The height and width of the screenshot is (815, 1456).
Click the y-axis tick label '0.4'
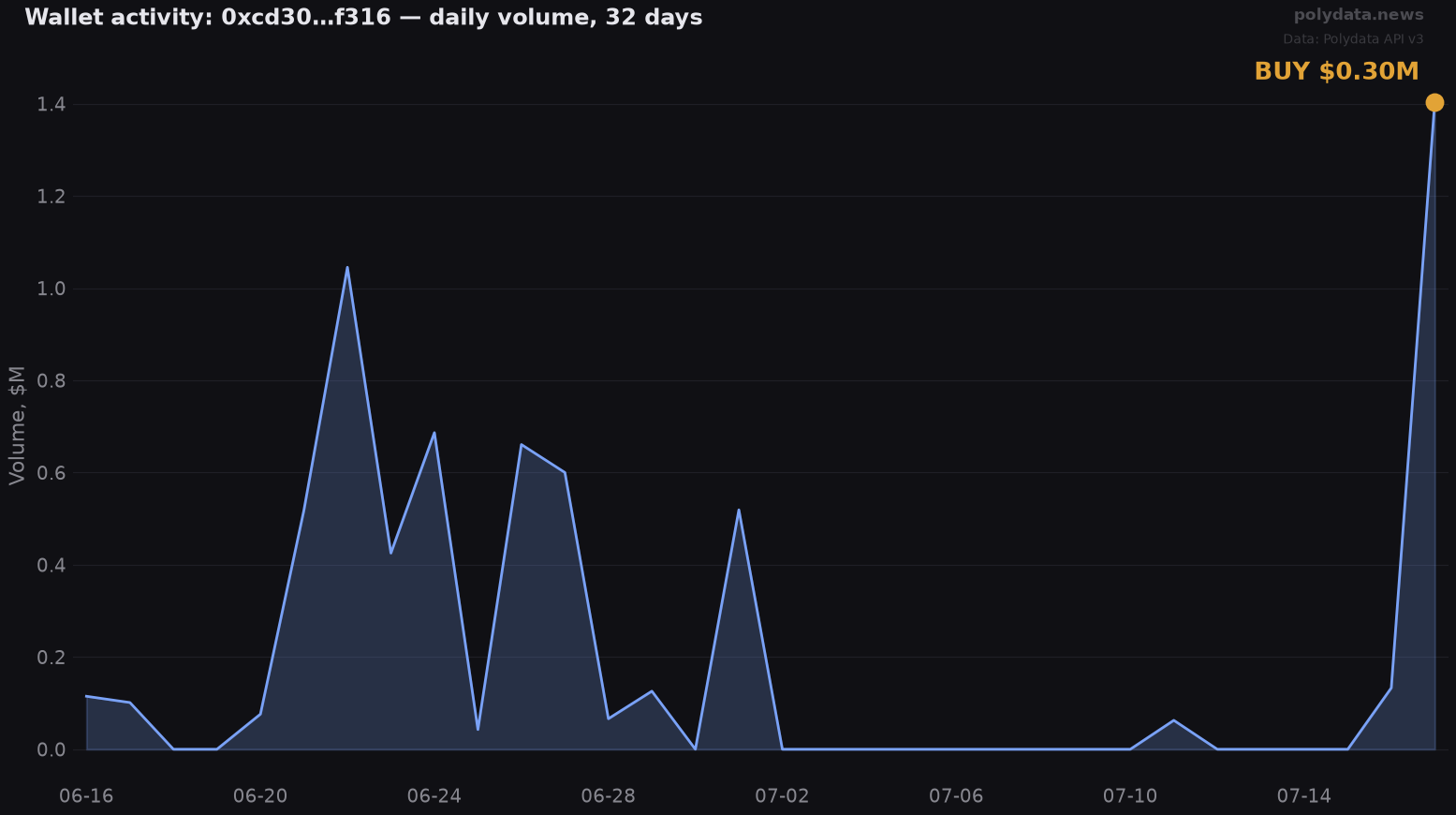point(51,565)
